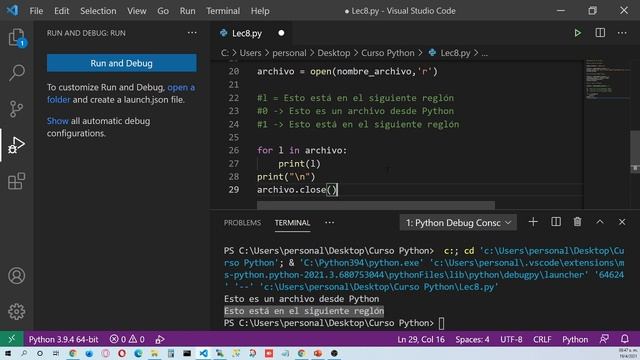Open the Explorer view in activity bar

16,38
